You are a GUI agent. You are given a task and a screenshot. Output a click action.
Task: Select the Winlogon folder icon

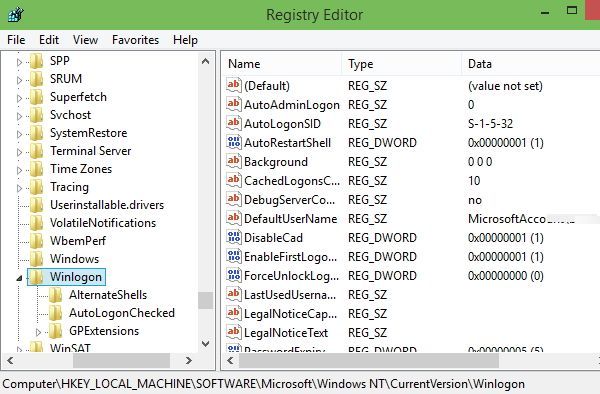[x=37, y=277]
